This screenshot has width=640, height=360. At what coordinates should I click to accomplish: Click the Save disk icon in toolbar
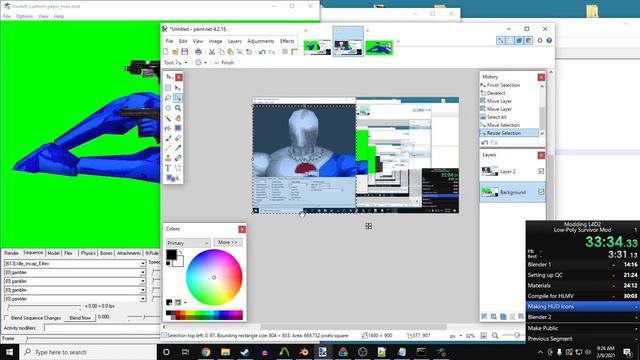pyautogui.click(x=184, y=52)
